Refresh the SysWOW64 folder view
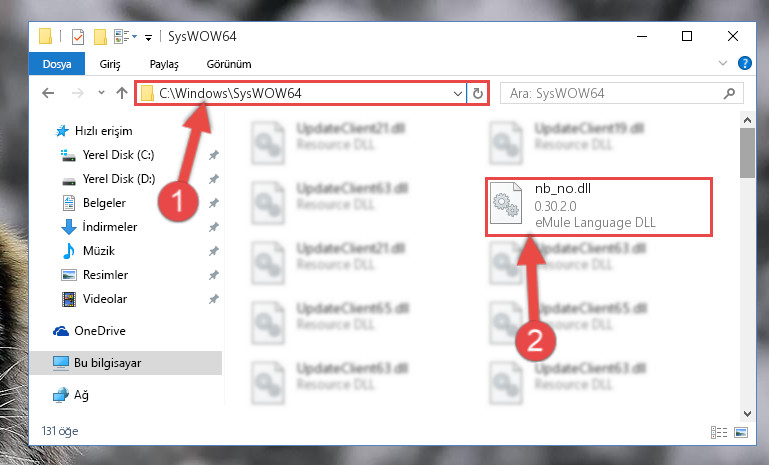The width and height of the screenshot is (769, 465). pos(478,93)
